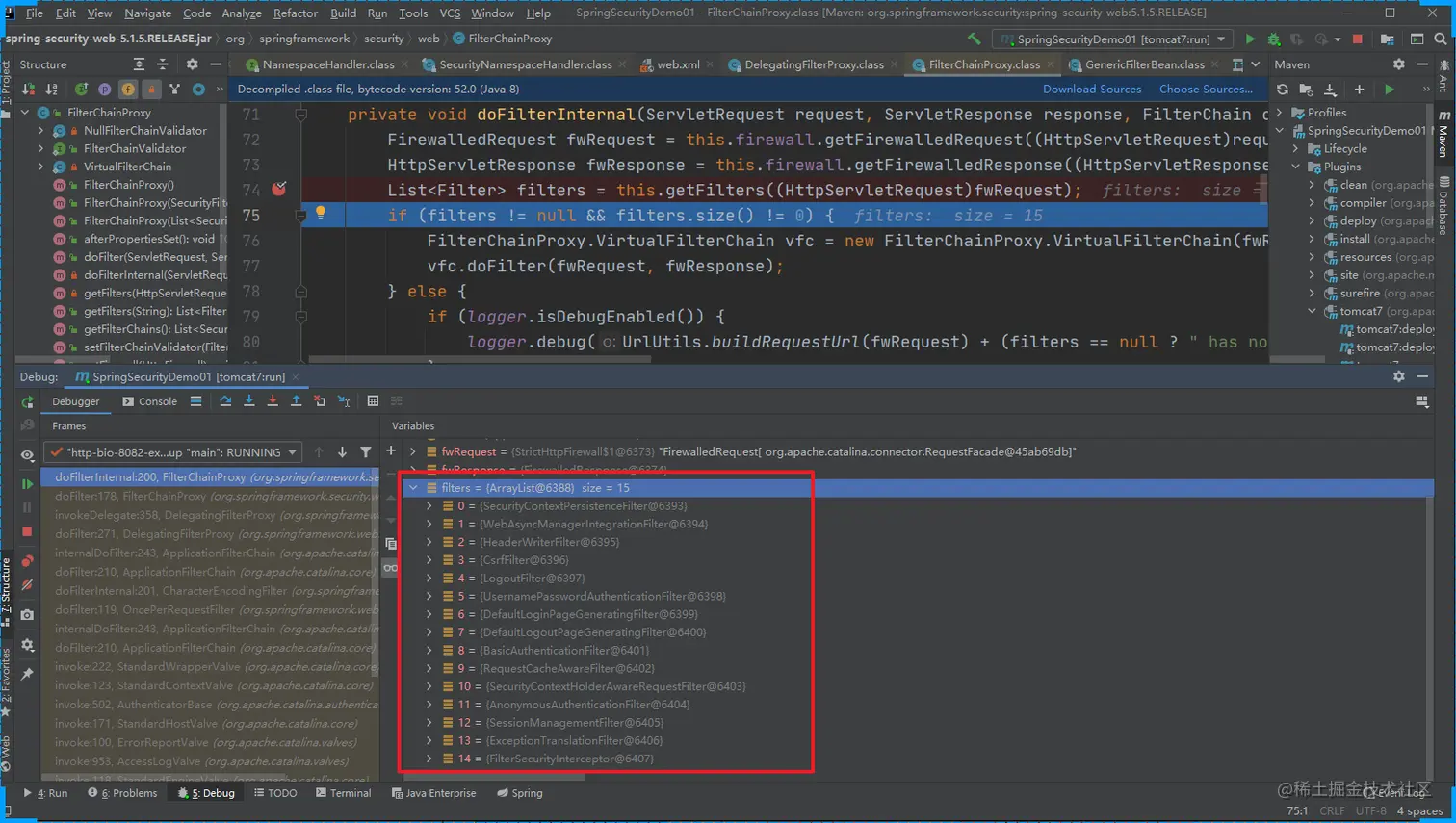Screen dimensions: 1456x823
Task: Click the blue Step Into arrow
Action: pos(249,401)
